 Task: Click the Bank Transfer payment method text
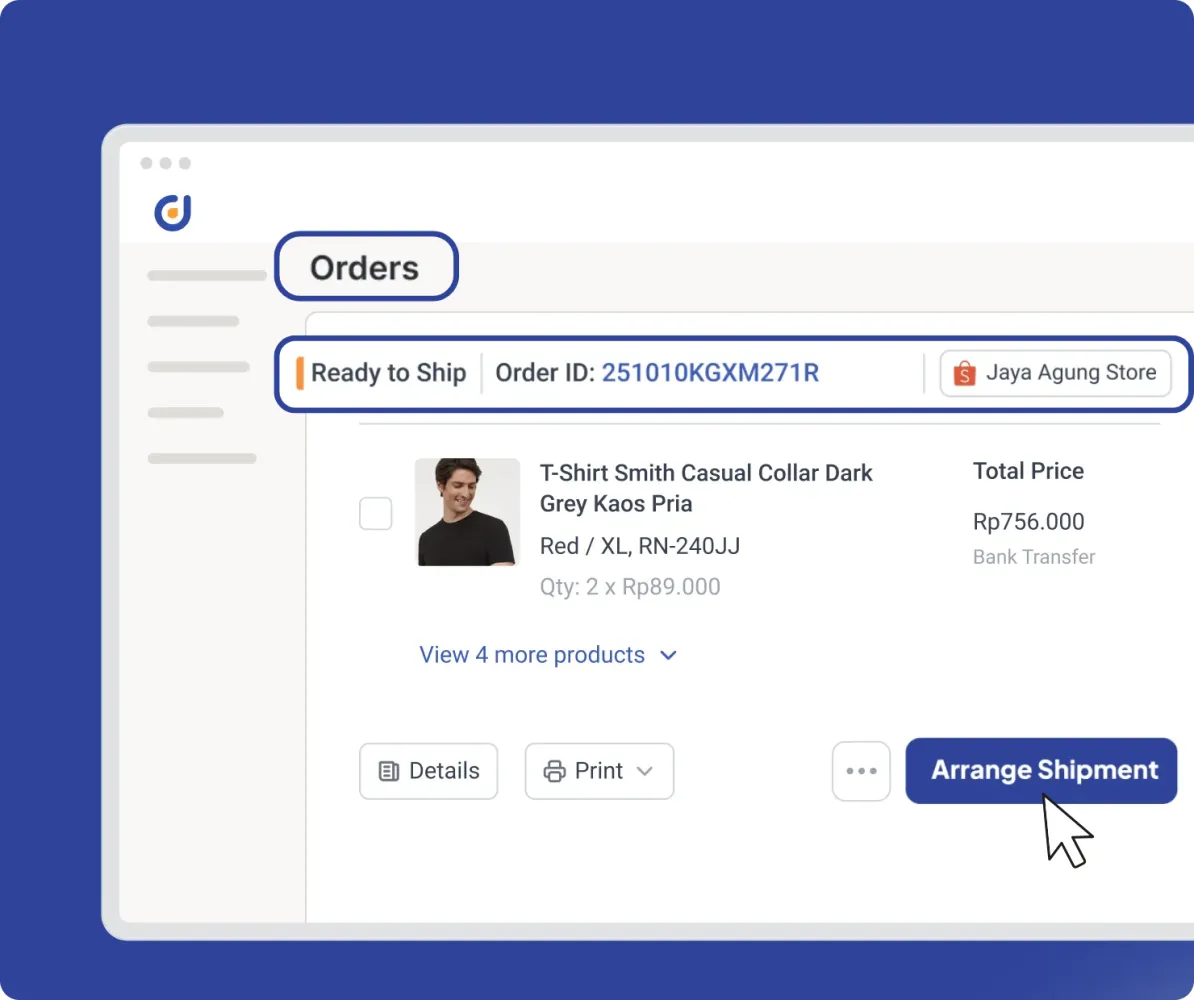1033,557
